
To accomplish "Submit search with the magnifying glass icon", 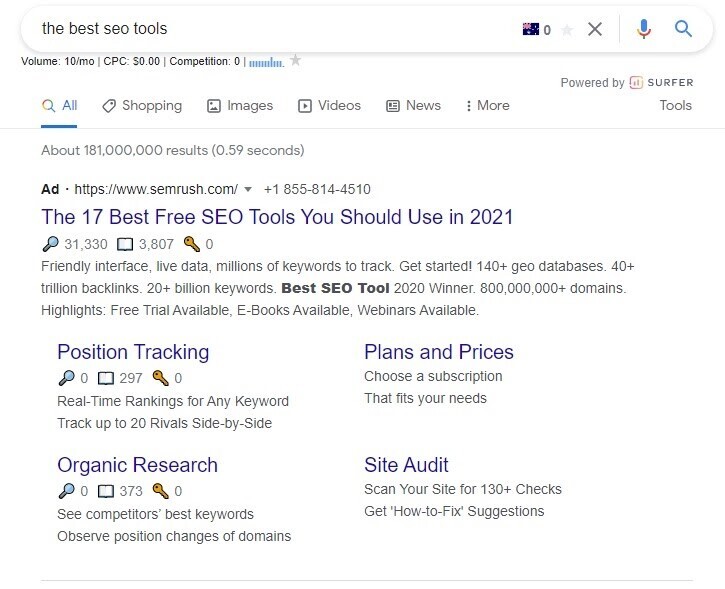I will tap(683, 29).
